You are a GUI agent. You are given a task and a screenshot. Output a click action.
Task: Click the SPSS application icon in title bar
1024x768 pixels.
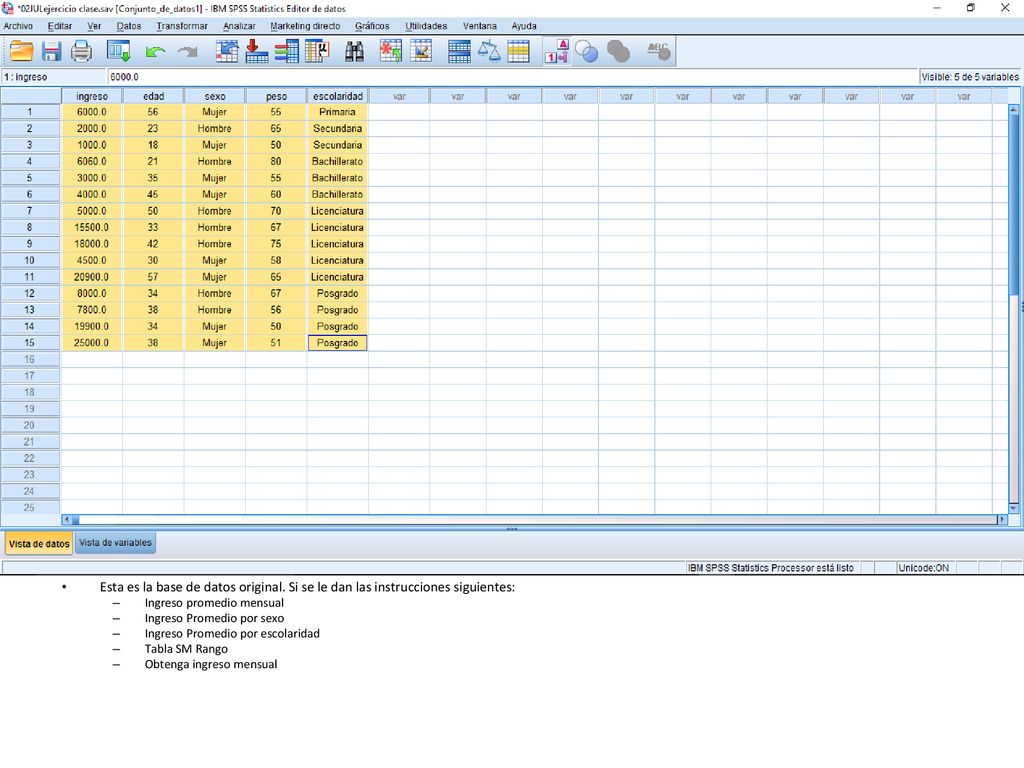8,8
